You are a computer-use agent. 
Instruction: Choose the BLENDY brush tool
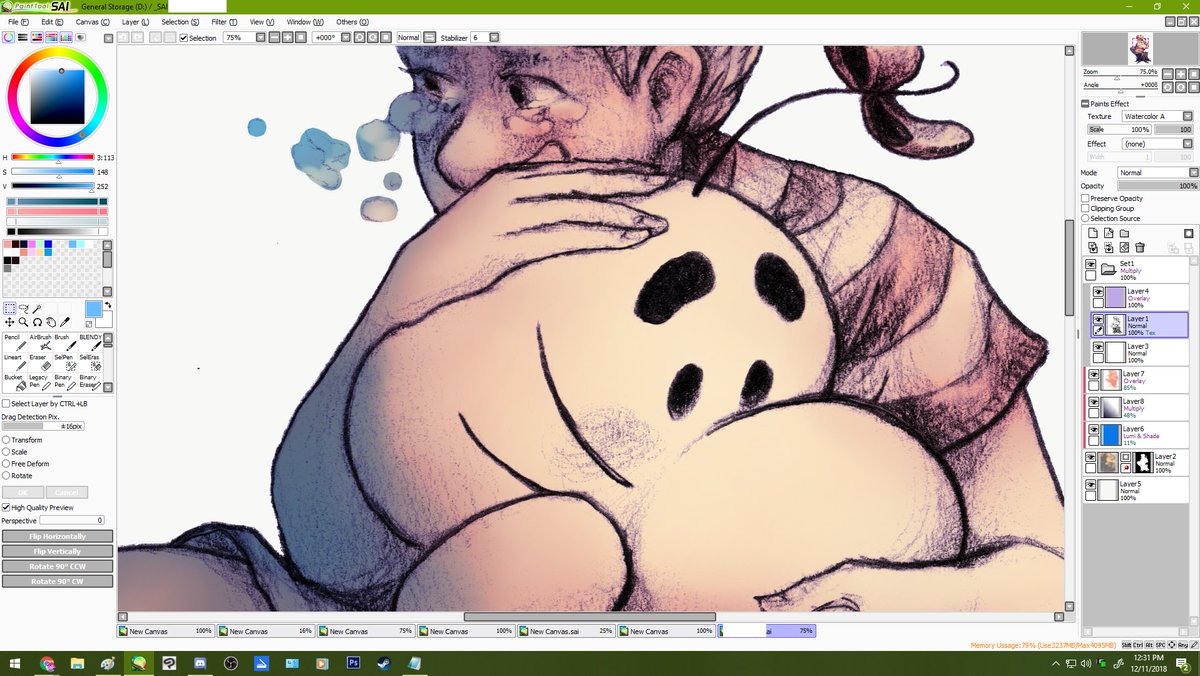click(90, 342)
